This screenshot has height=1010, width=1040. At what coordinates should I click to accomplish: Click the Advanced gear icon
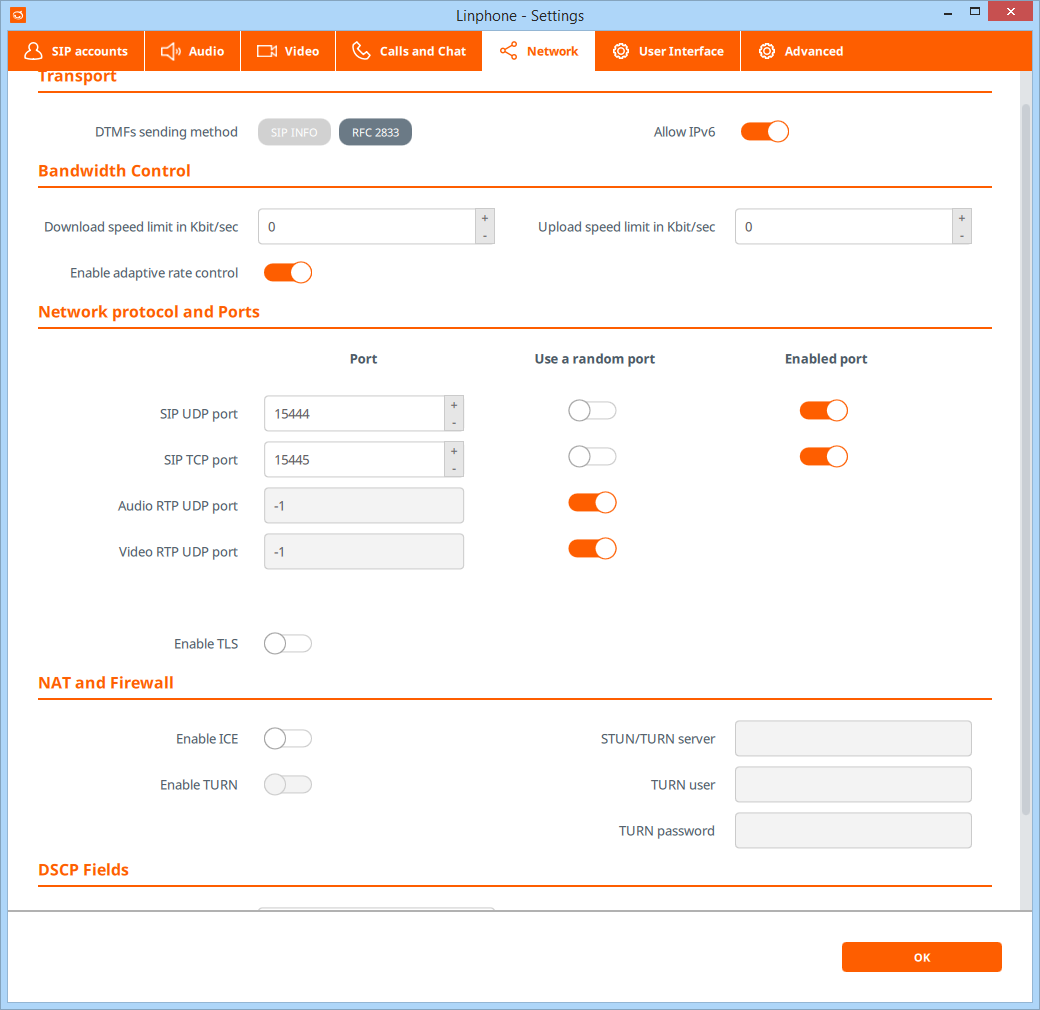pos(766,51)
